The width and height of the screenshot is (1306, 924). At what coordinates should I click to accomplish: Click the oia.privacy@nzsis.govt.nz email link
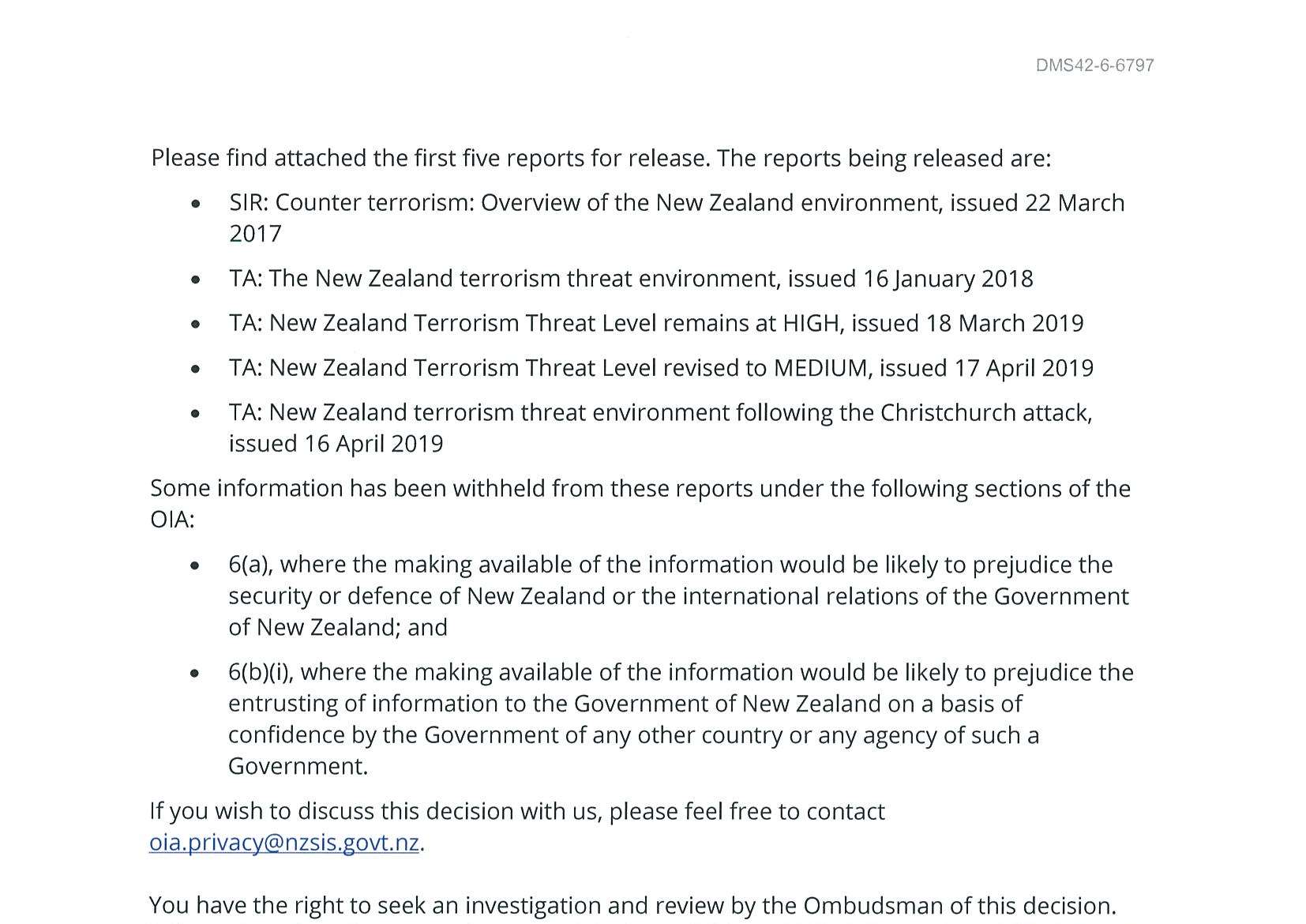click(283, 843)
